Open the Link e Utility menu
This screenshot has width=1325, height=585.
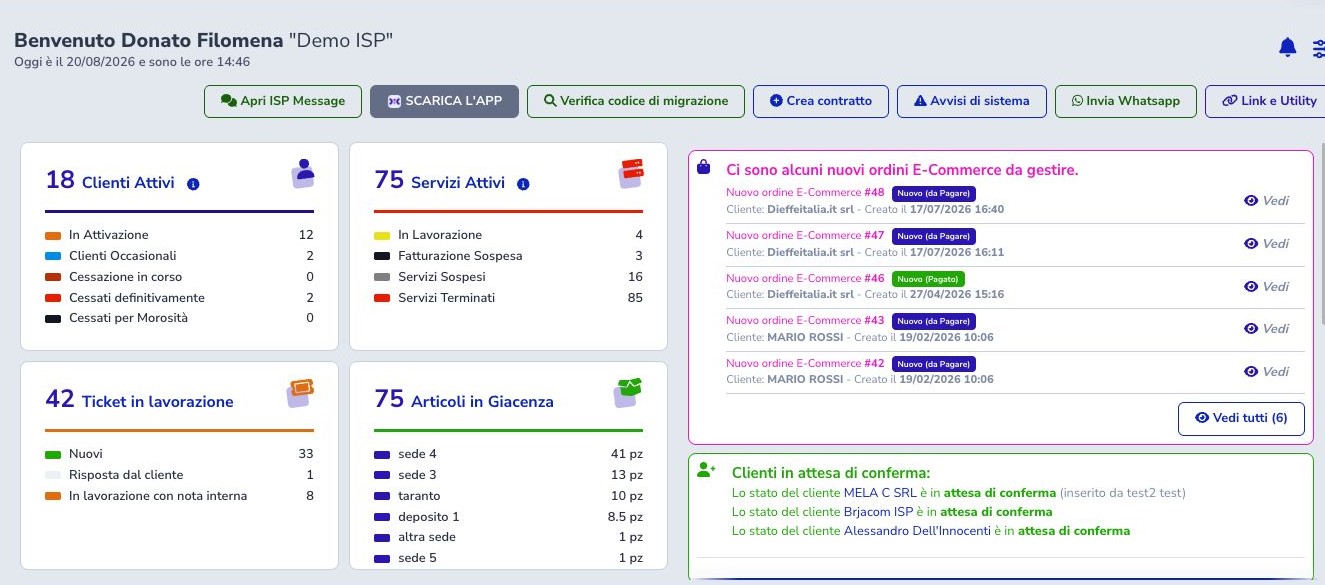1265,101
